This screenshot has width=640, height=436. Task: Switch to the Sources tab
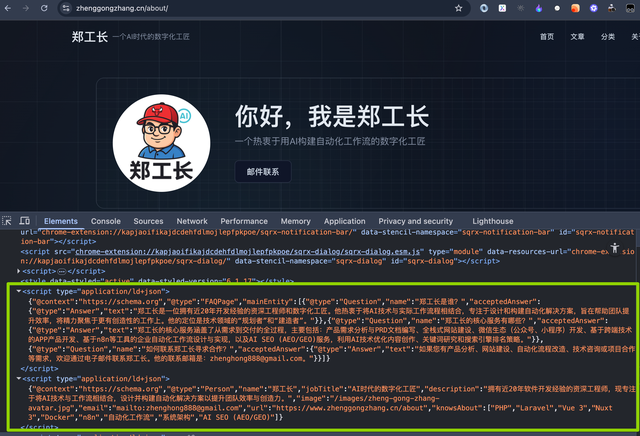[148, 221]
